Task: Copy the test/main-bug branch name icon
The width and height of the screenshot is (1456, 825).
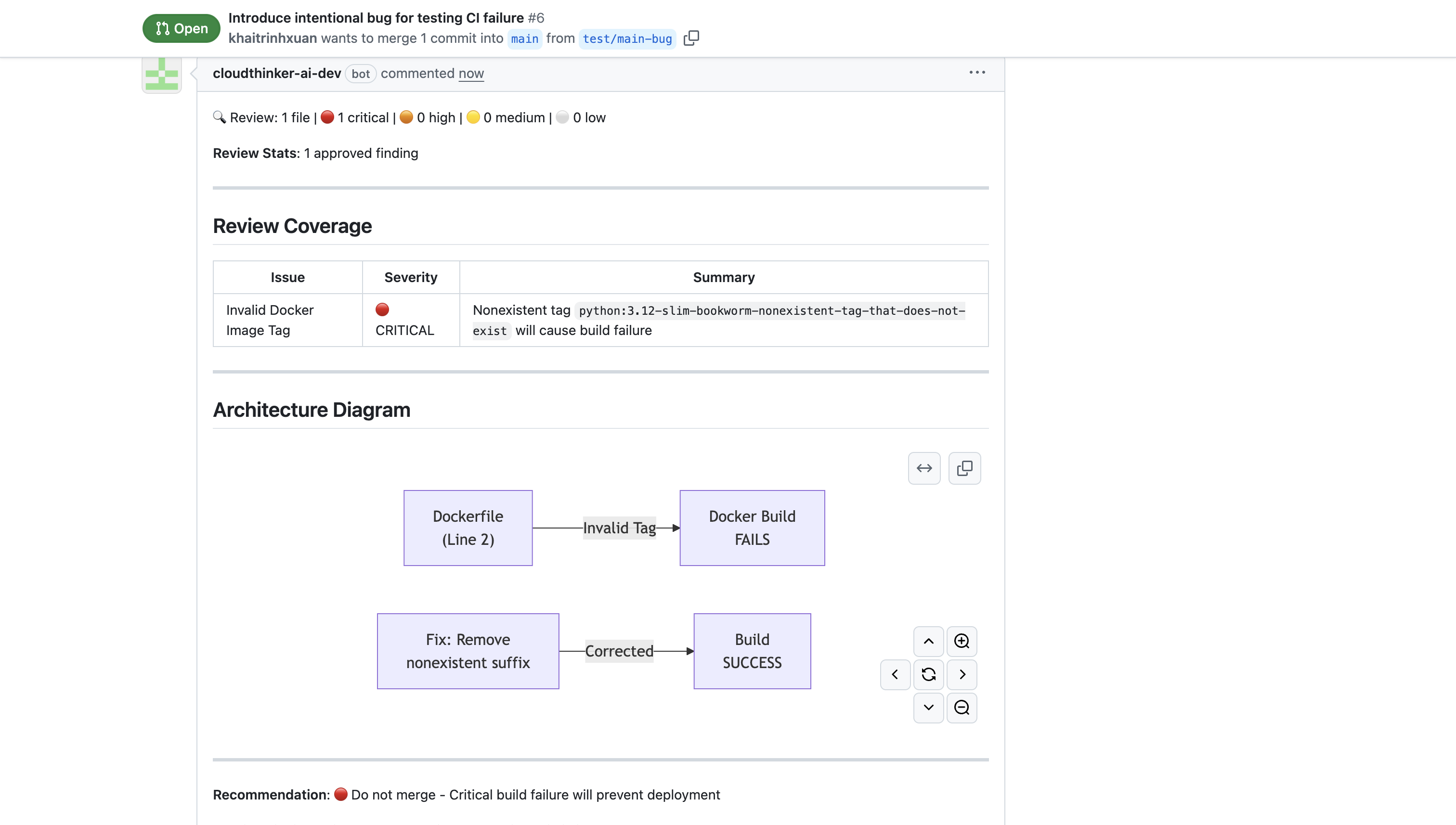Action: coord(691,38)
